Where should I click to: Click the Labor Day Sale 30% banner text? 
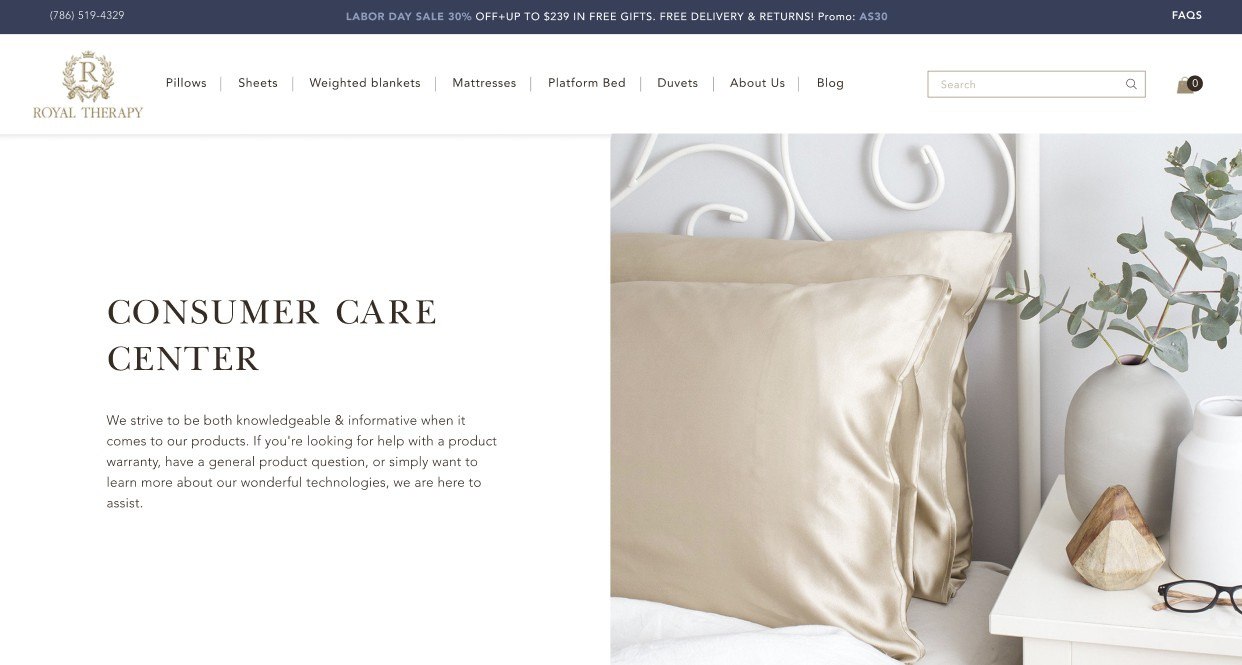pos(409,17)
